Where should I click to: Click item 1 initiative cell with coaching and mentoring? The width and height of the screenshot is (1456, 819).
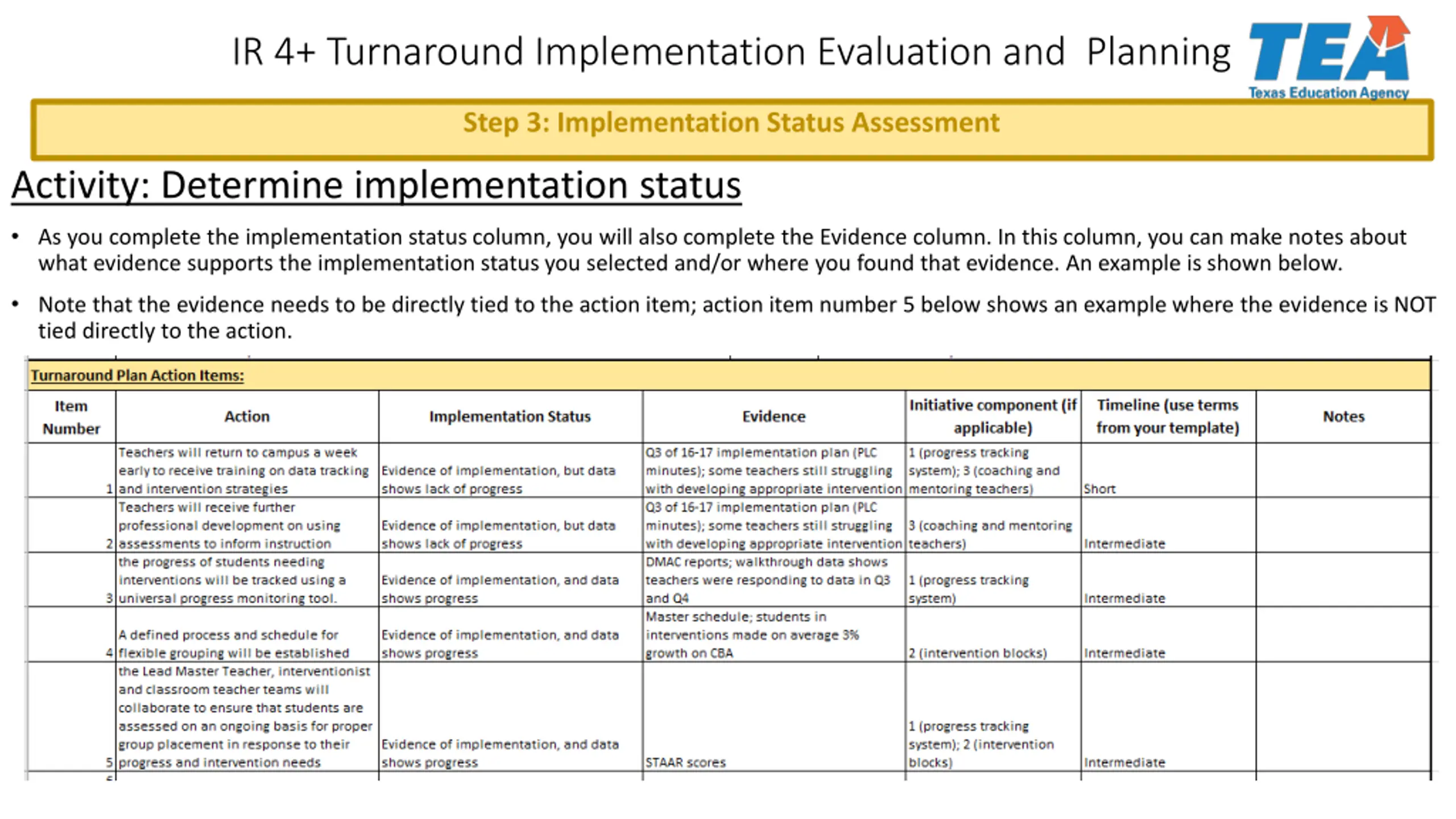coord(993,470)
